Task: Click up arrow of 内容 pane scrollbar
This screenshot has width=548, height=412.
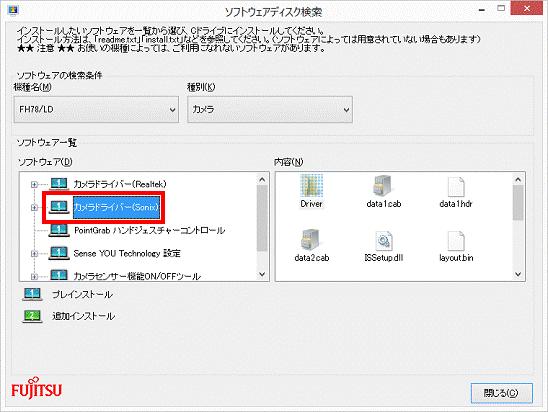Action: 518,179
